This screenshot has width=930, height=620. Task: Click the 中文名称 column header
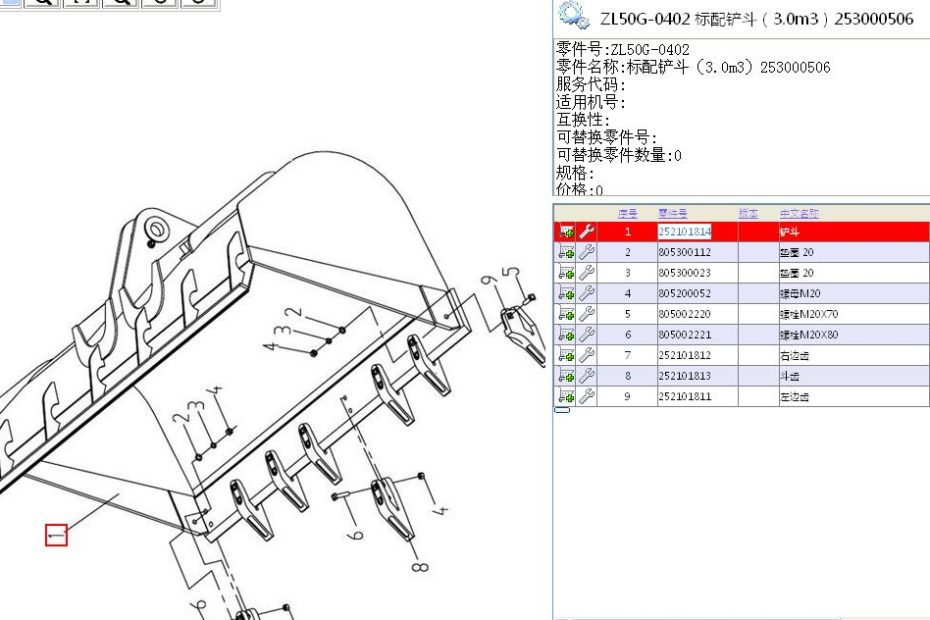tap(799, 213)
